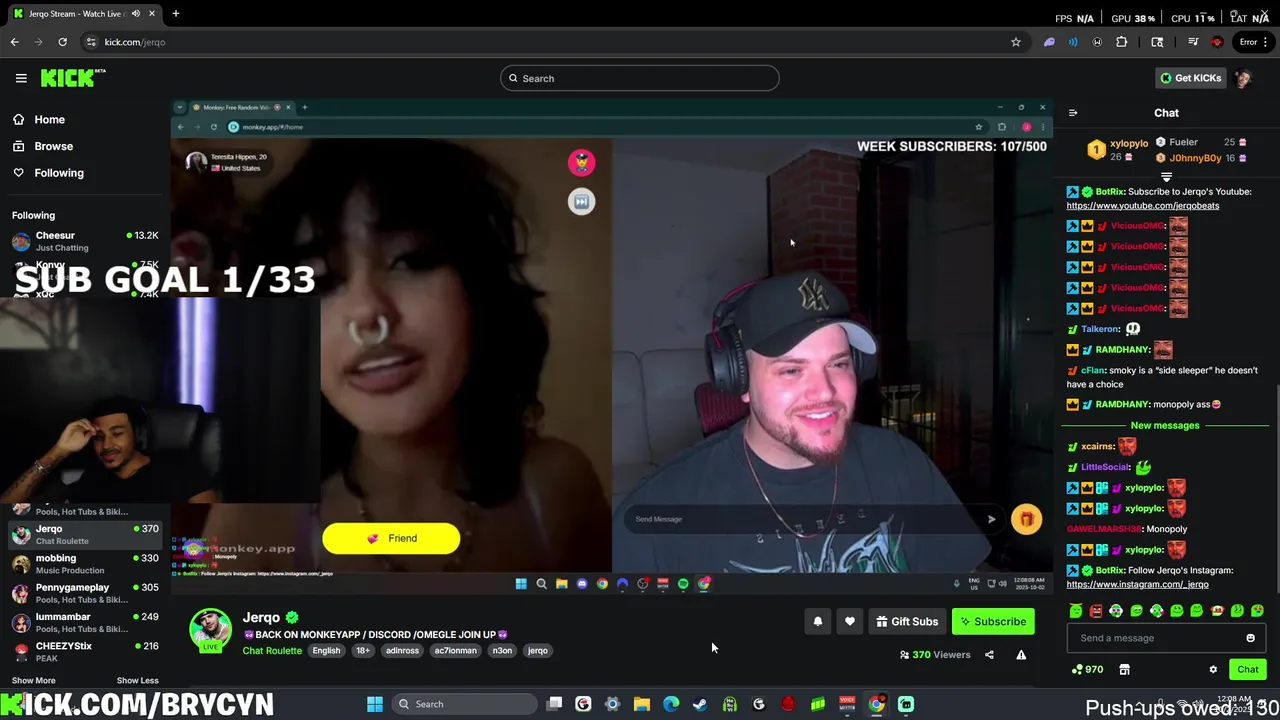
Task: Select the 18+ tag
Action: click(363, 651)
